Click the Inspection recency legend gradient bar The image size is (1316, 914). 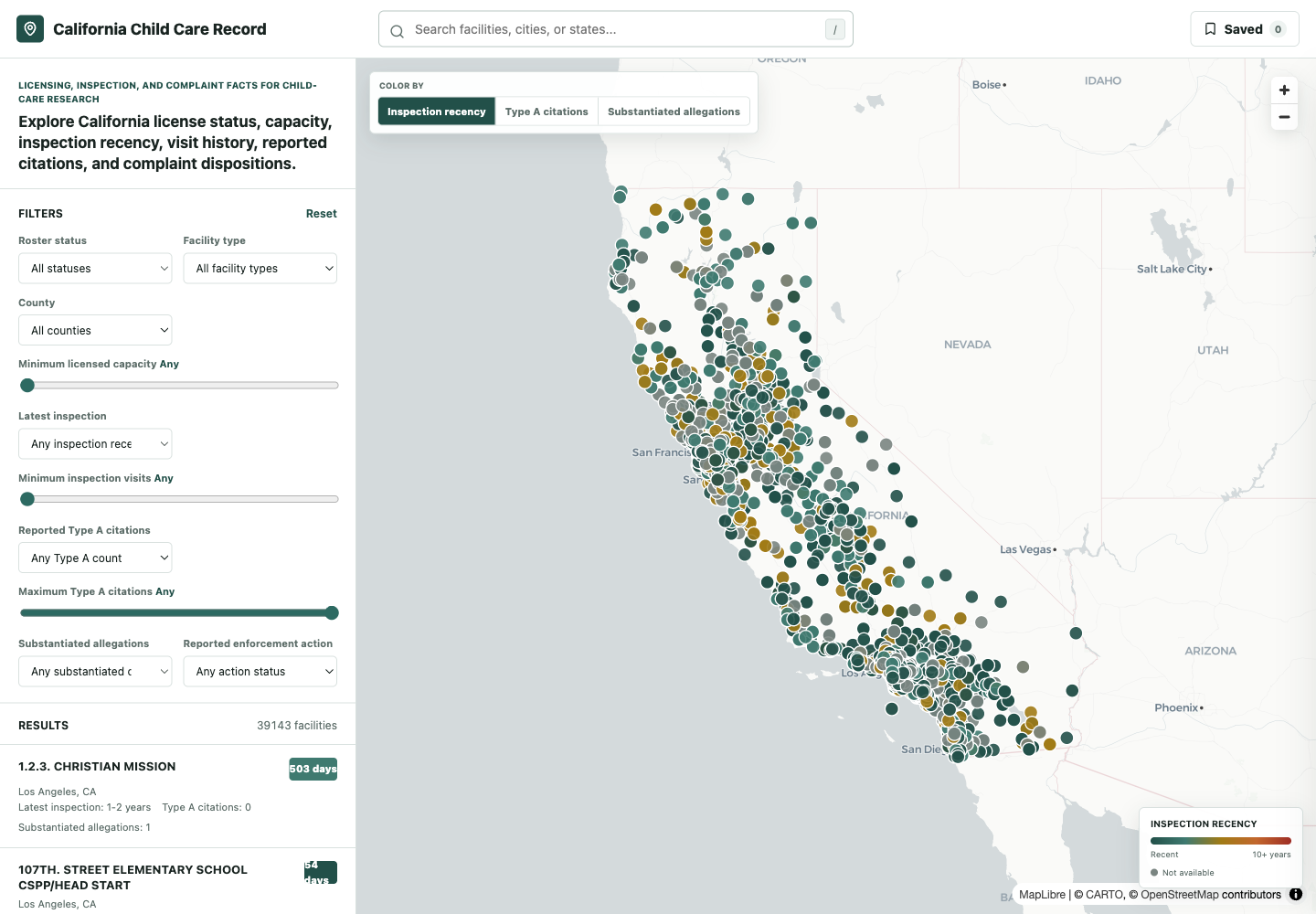point(1221,841)
